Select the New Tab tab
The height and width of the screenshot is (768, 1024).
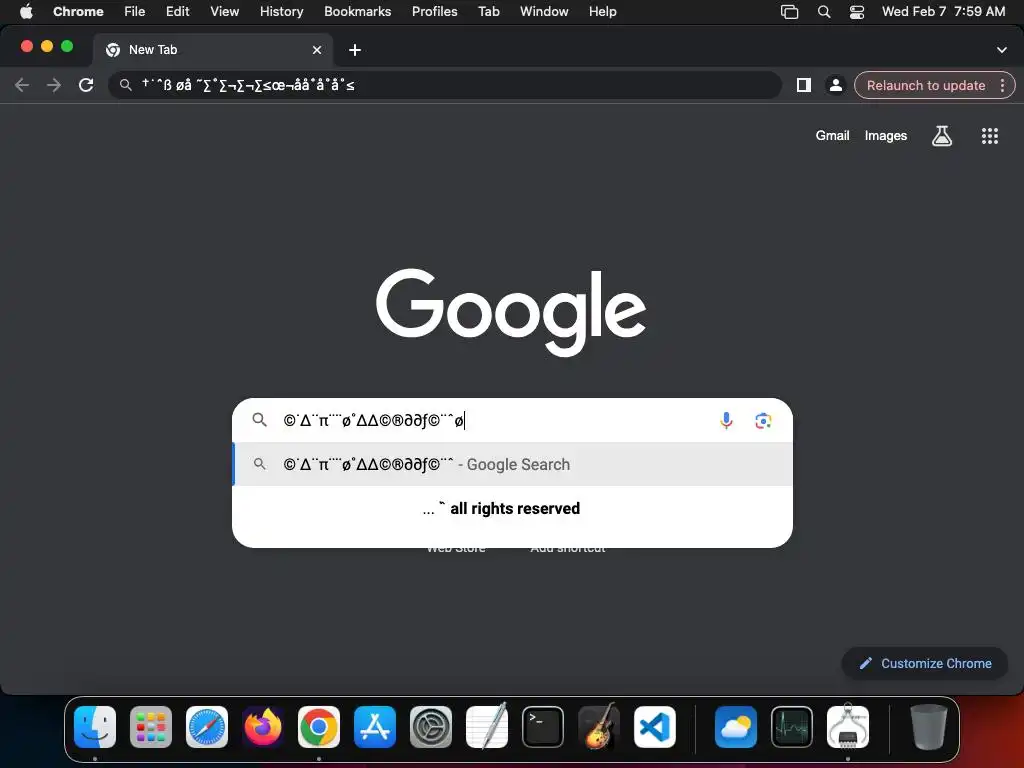tap(212, 50)
